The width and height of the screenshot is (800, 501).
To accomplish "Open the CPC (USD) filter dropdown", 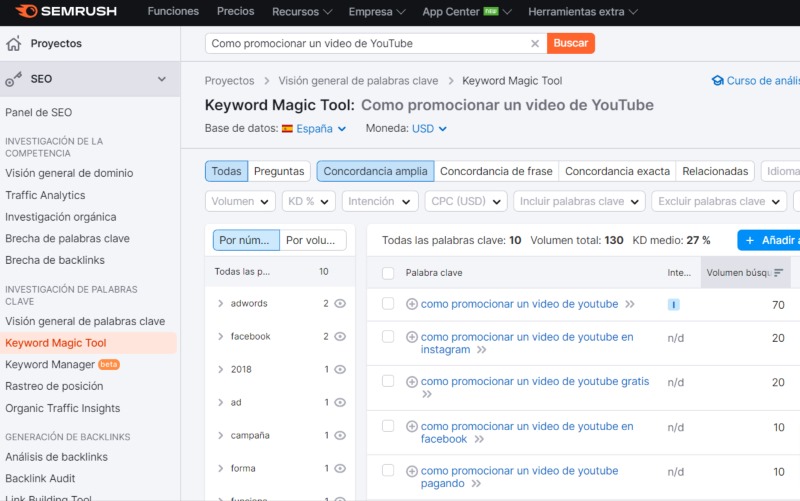I will pos(466,202).
